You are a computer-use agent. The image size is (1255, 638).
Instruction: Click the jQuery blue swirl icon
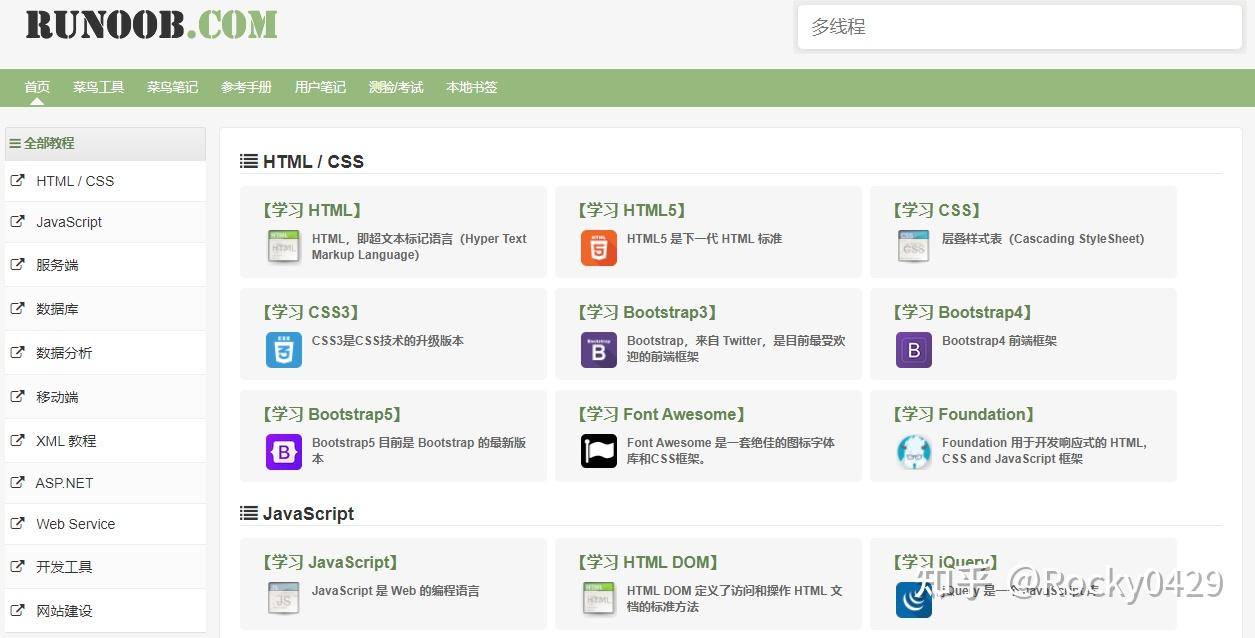click(x=913, y=600)
